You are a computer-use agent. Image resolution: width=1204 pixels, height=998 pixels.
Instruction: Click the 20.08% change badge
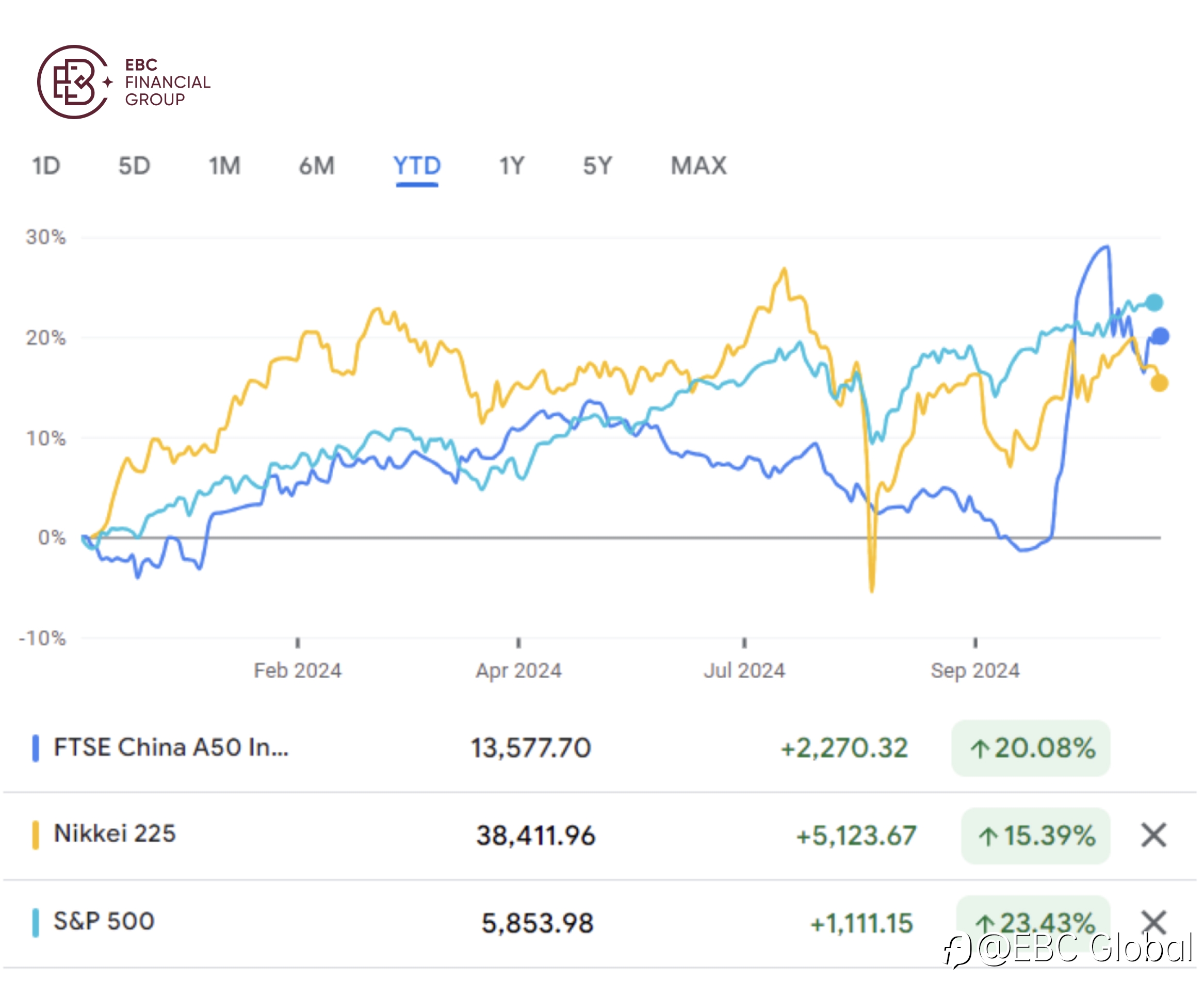point(1031,748)
